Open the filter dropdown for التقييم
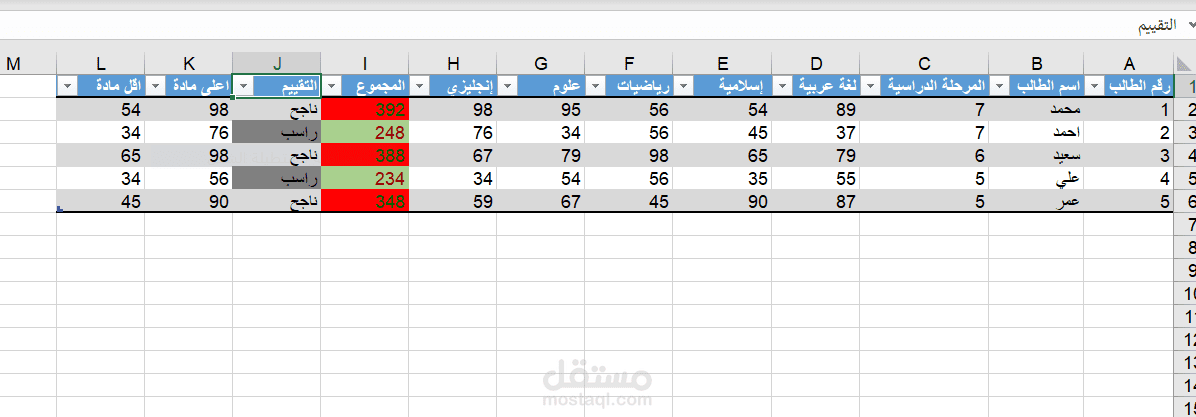This screenshot has width=1196, height=417. click(x=242, y=85)
